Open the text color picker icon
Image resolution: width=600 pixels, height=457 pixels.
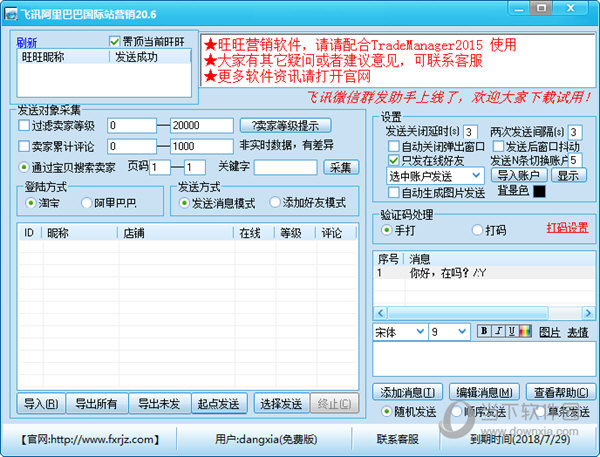tap(525, 331)
